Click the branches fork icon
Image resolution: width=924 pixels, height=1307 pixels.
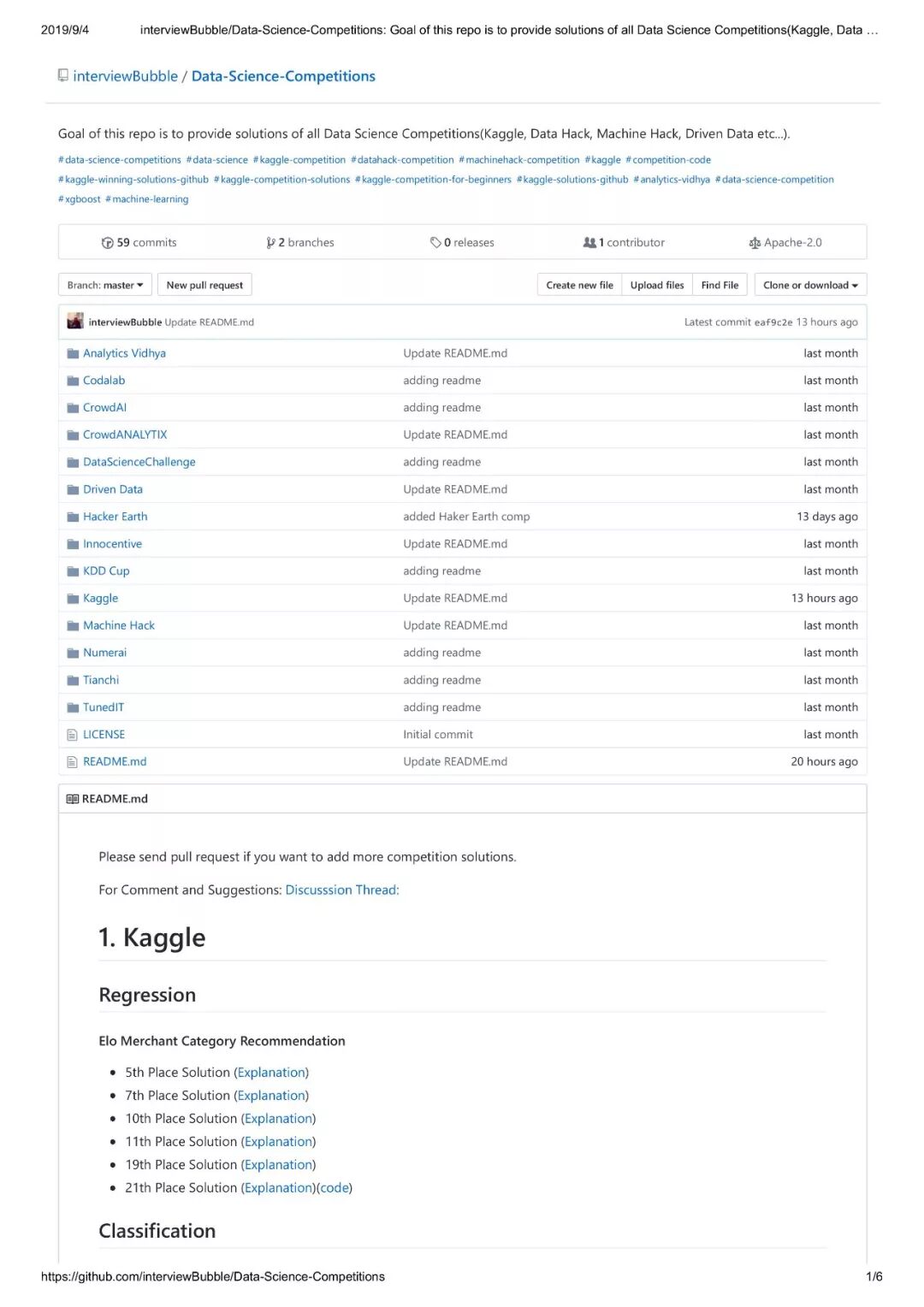point(270,243)
